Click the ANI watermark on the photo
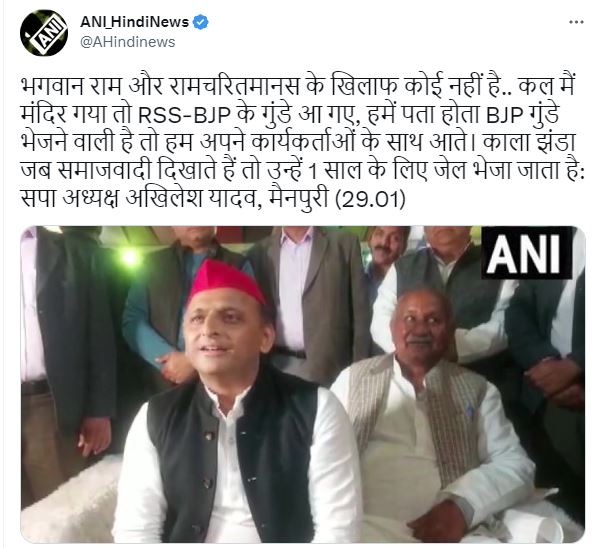Viewport: 596px width, 548px height. point(526,253)
